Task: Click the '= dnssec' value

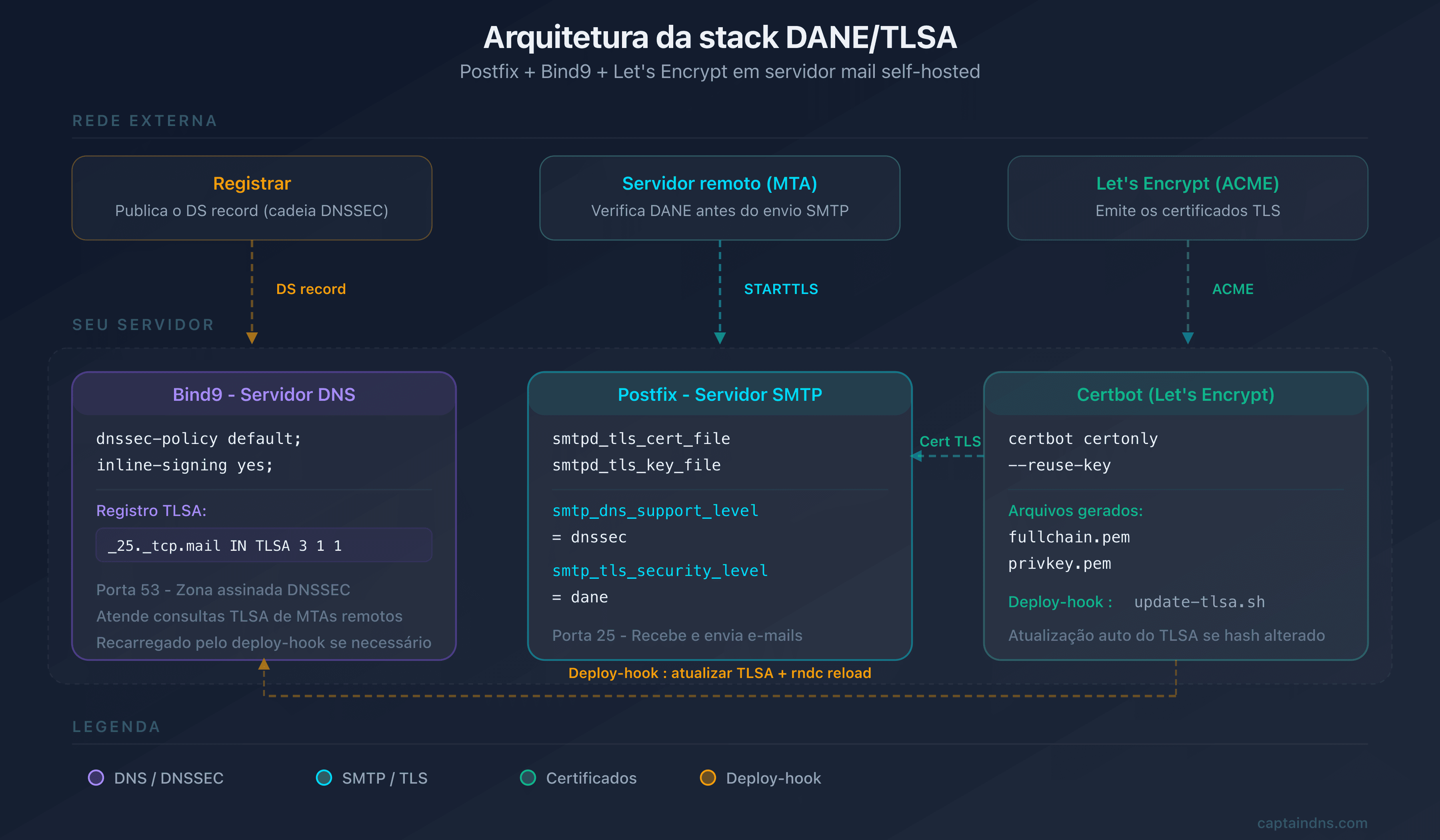Action: (589, 537)
